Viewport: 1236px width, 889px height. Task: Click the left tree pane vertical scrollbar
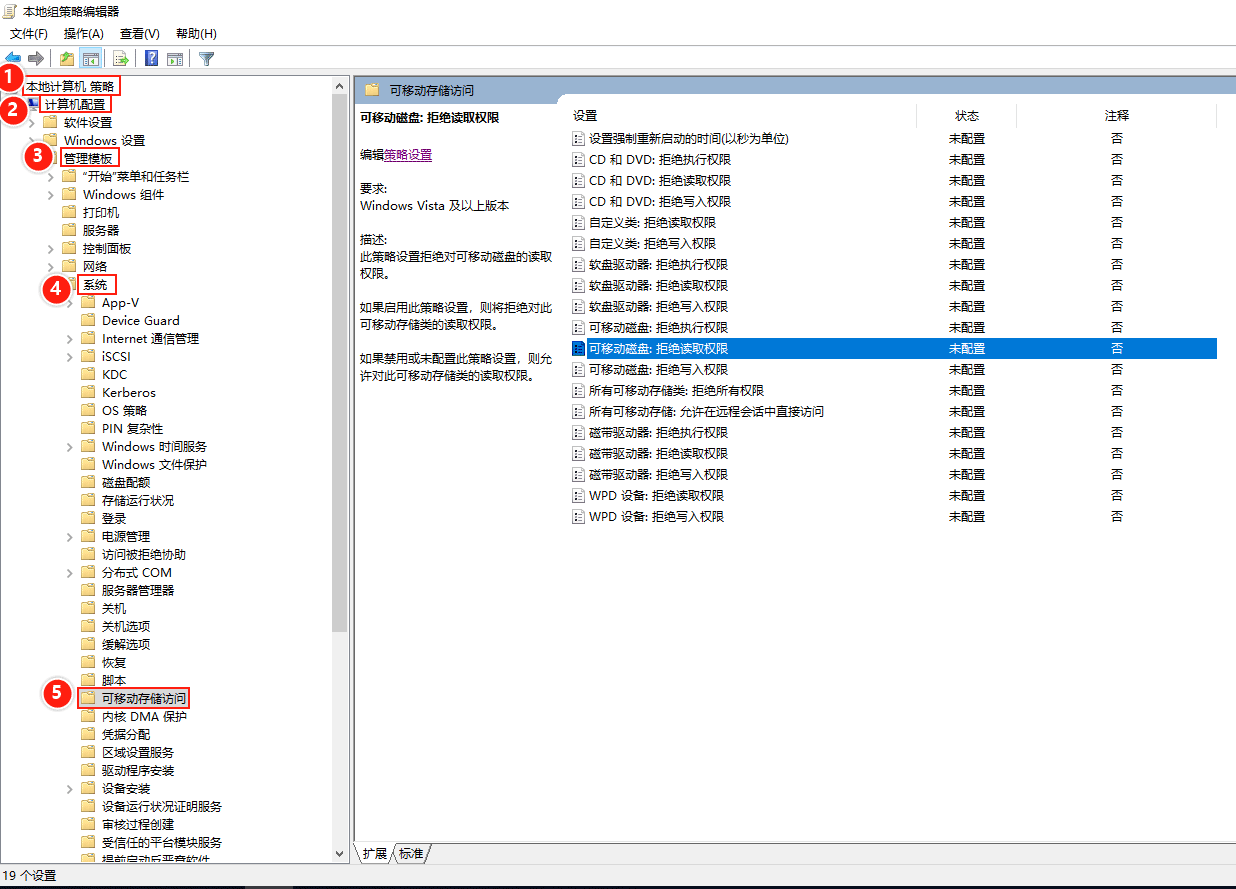coord(339,400)
